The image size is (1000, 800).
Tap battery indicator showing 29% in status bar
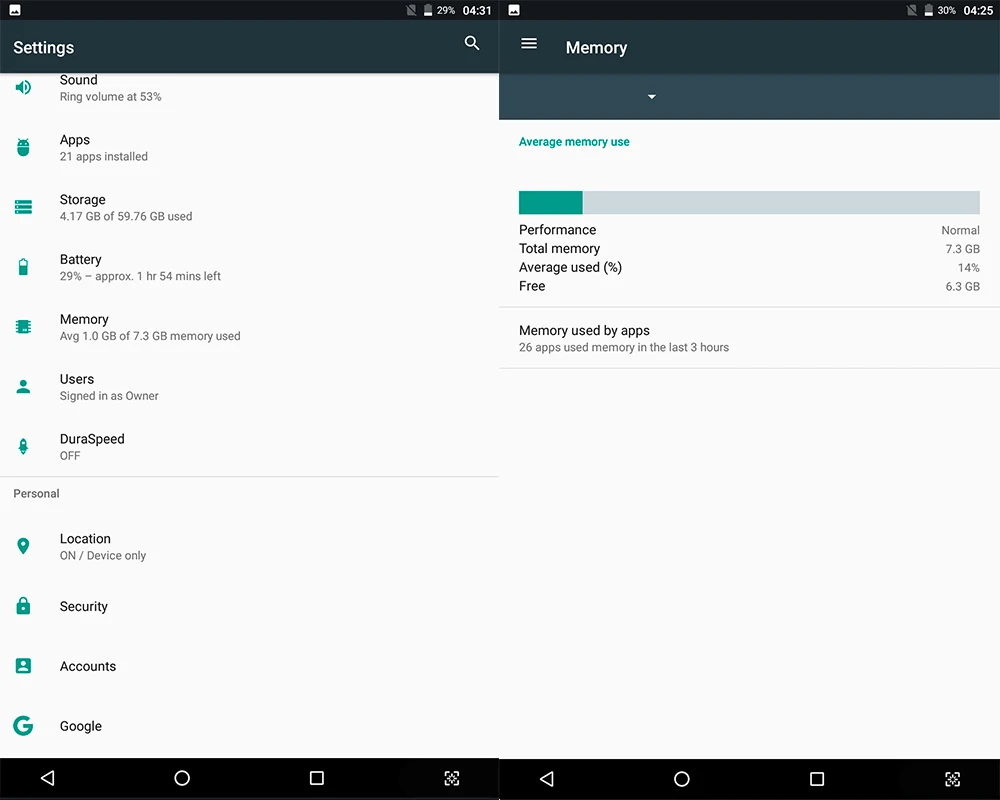coord(439,10)
